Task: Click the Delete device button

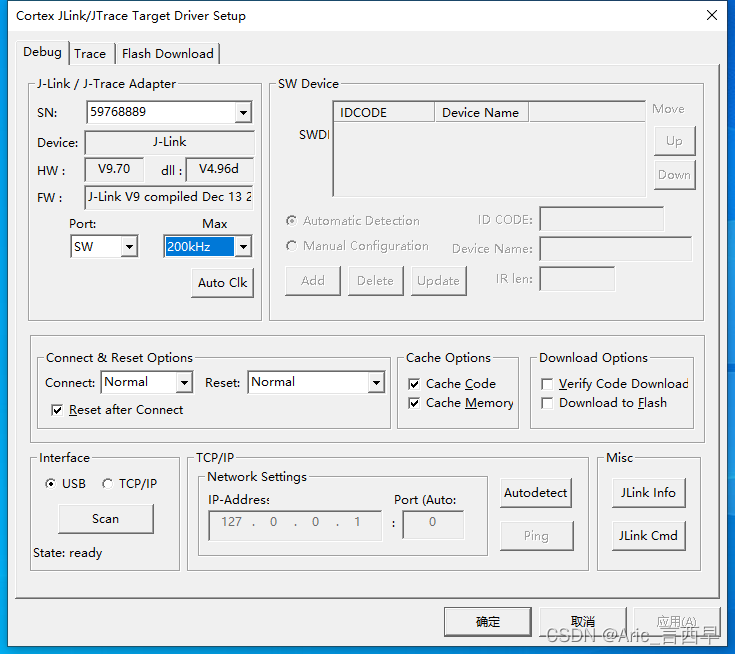Action: (375, 281)
